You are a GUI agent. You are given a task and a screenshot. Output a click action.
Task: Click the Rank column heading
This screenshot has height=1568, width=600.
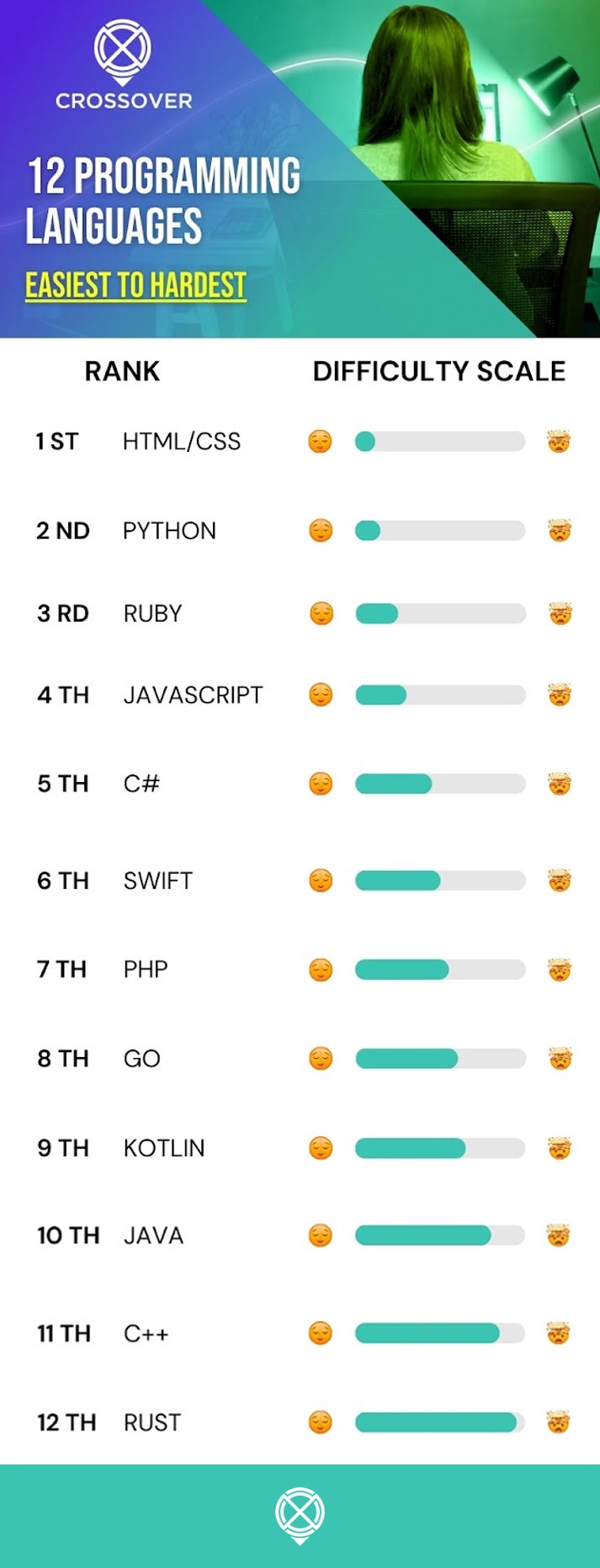(x=122, y=371)
